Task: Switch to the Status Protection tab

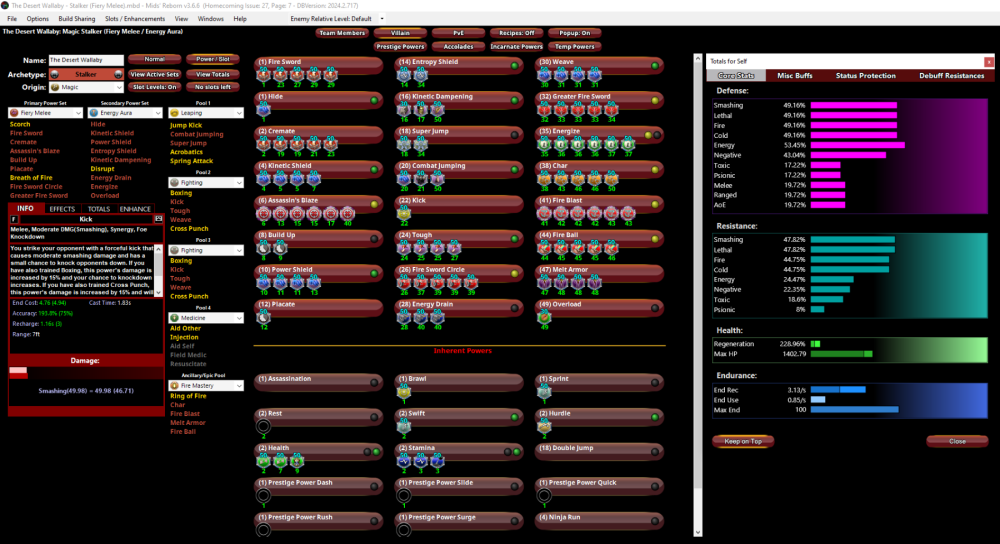Action: click(x=865, y=75)
